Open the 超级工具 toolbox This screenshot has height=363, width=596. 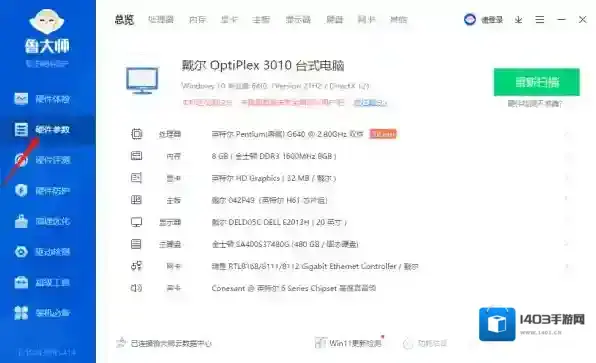tap(42, 282)
